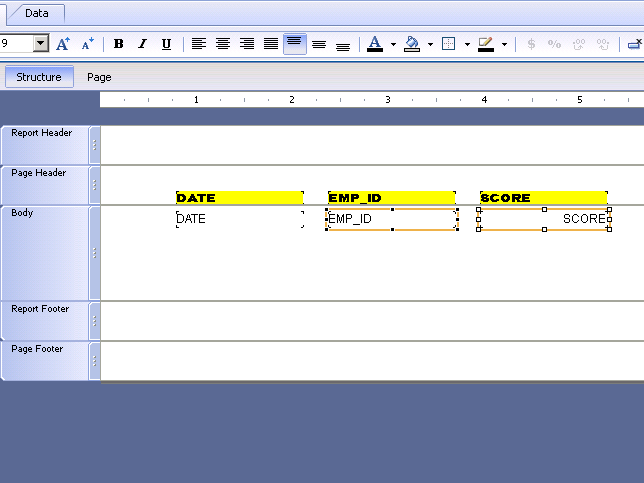Switch to the Structure view
Viewport: 644px width, 483px height.
tap(39, 77)
